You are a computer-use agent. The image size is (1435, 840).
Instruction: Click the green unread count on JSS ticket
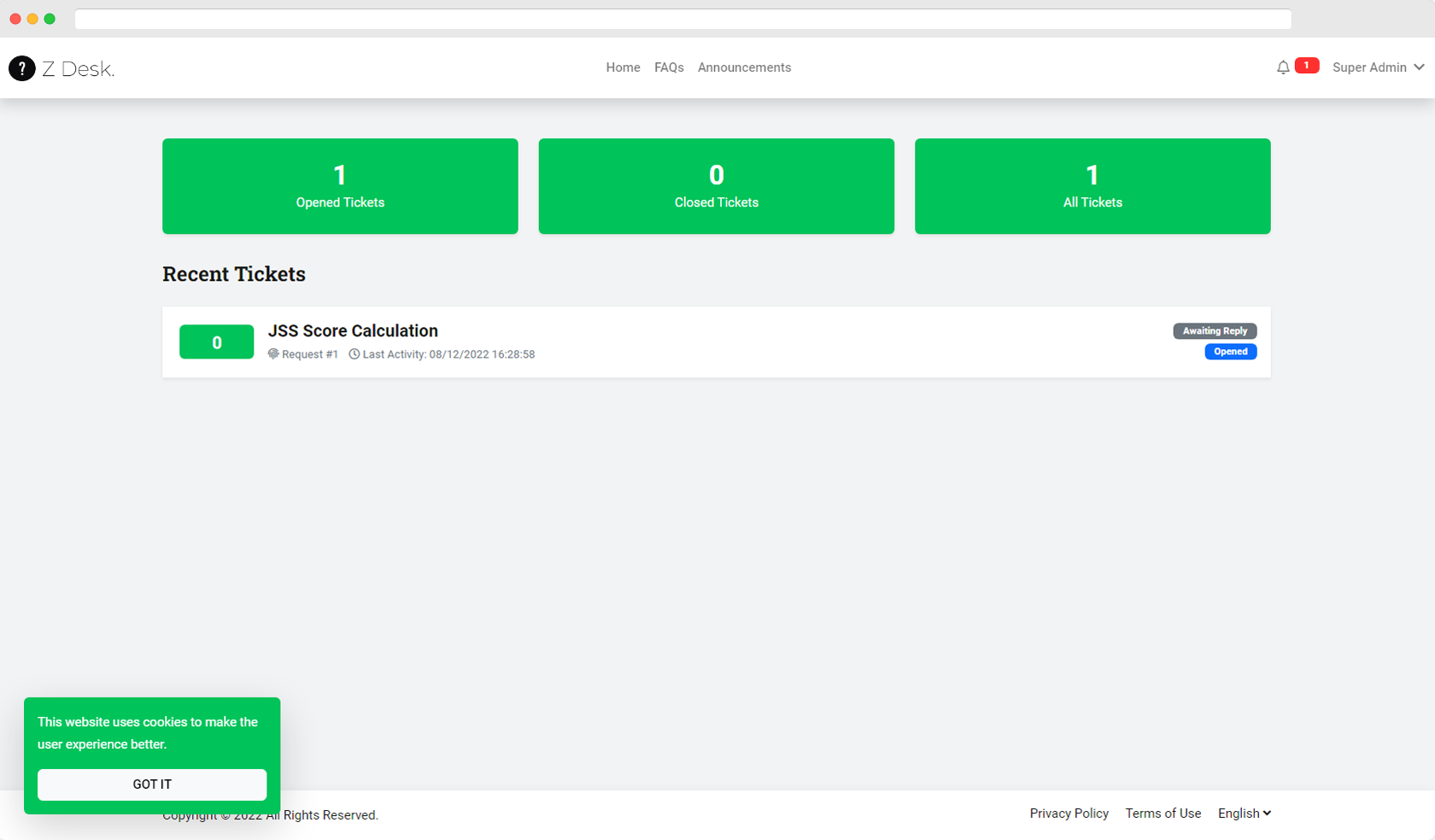[x=216, y=341]
